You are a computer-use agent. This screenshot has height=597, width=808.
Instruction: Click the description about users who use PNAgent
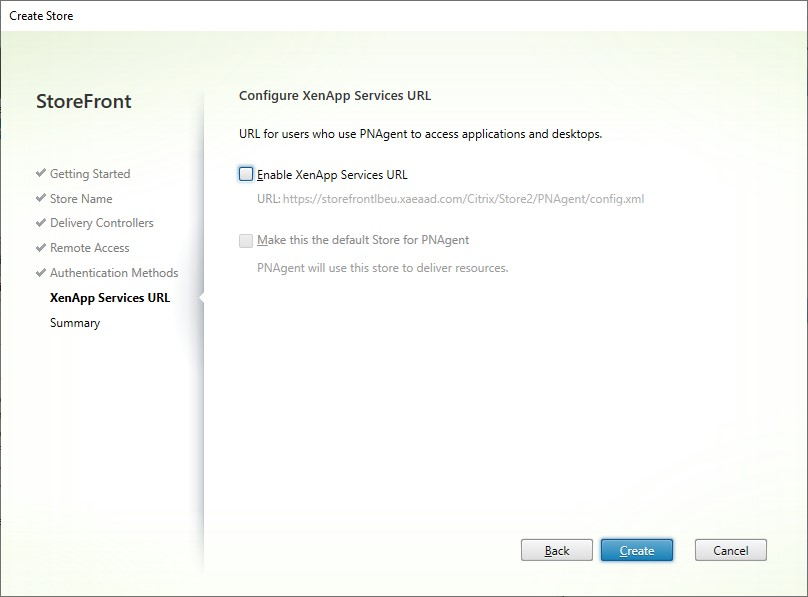tap(420, 134)
